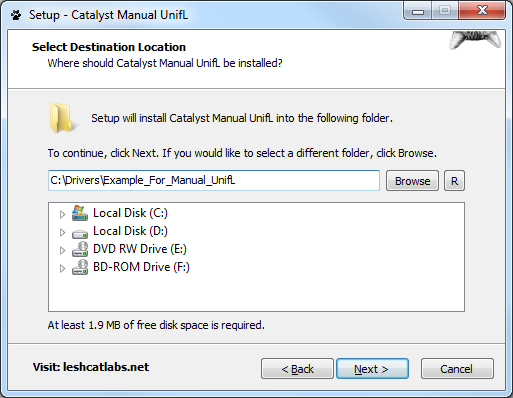This screenshot has height=398, width=513.
Task: Click the paw icon in title bar
Action: point(16,15)
